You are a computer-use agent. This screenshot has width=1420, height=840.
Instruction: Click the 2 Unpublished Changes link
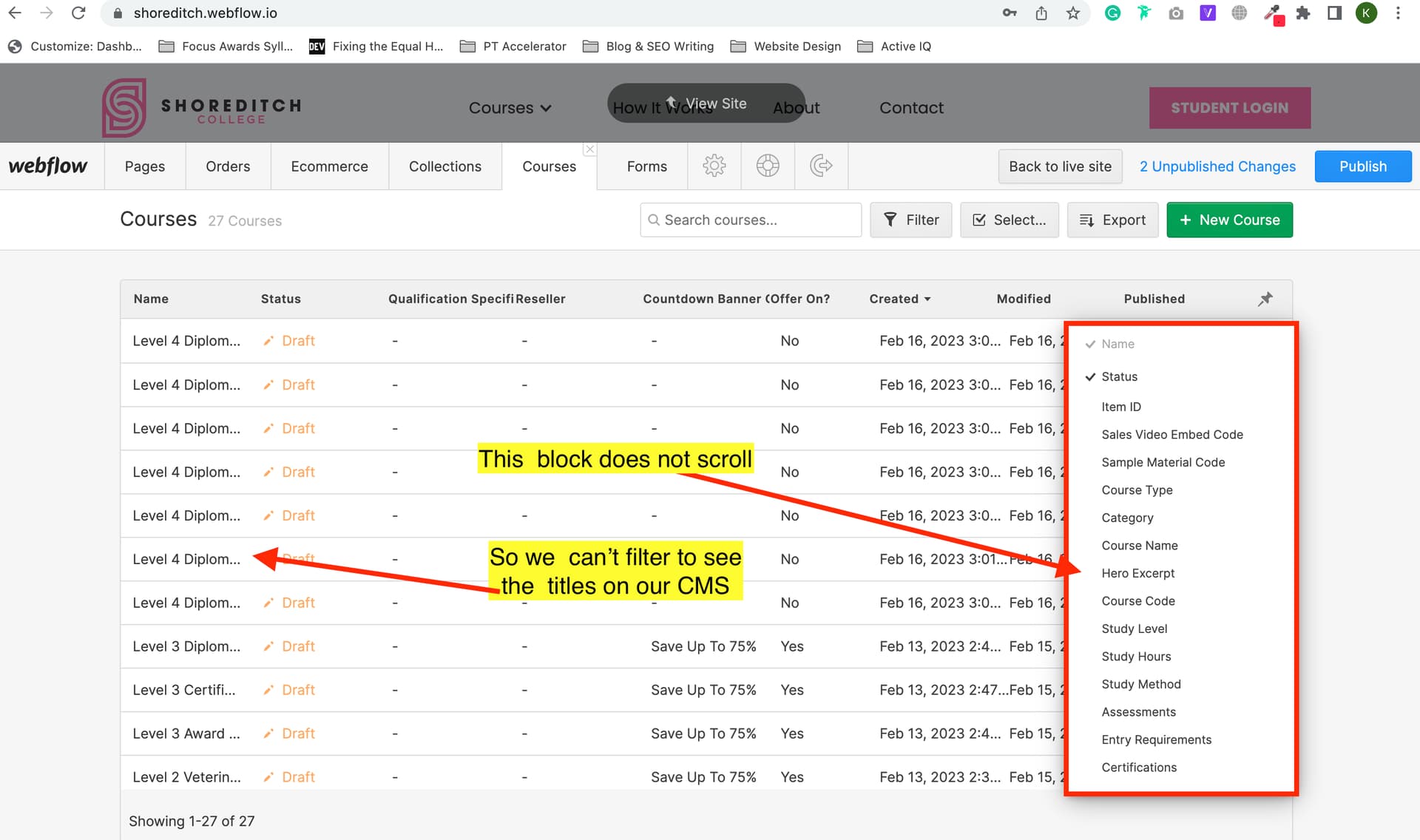click(1217, 166)
